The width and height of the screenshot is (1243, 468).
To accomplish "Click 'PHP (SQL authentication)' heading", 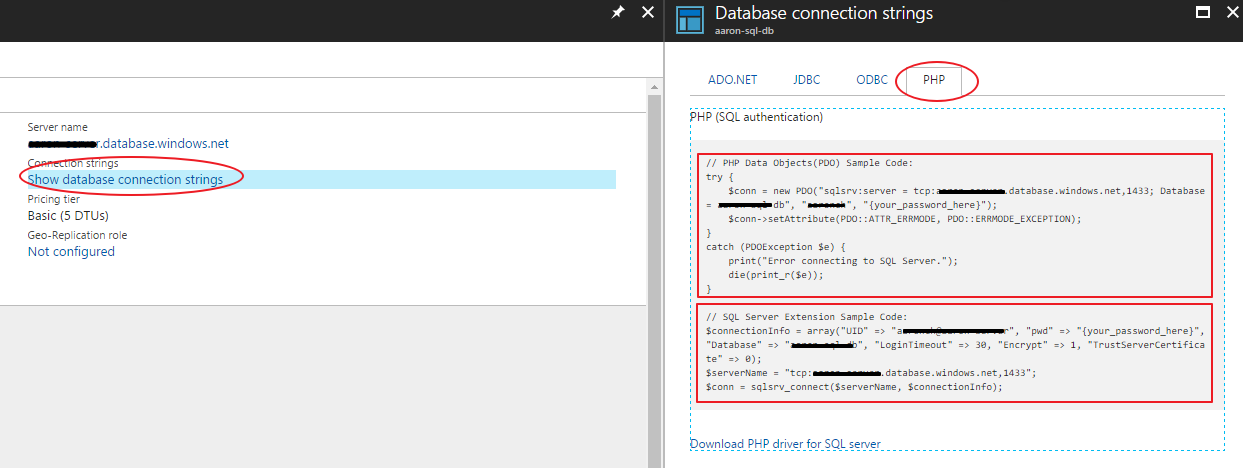I will pos(757,117).
